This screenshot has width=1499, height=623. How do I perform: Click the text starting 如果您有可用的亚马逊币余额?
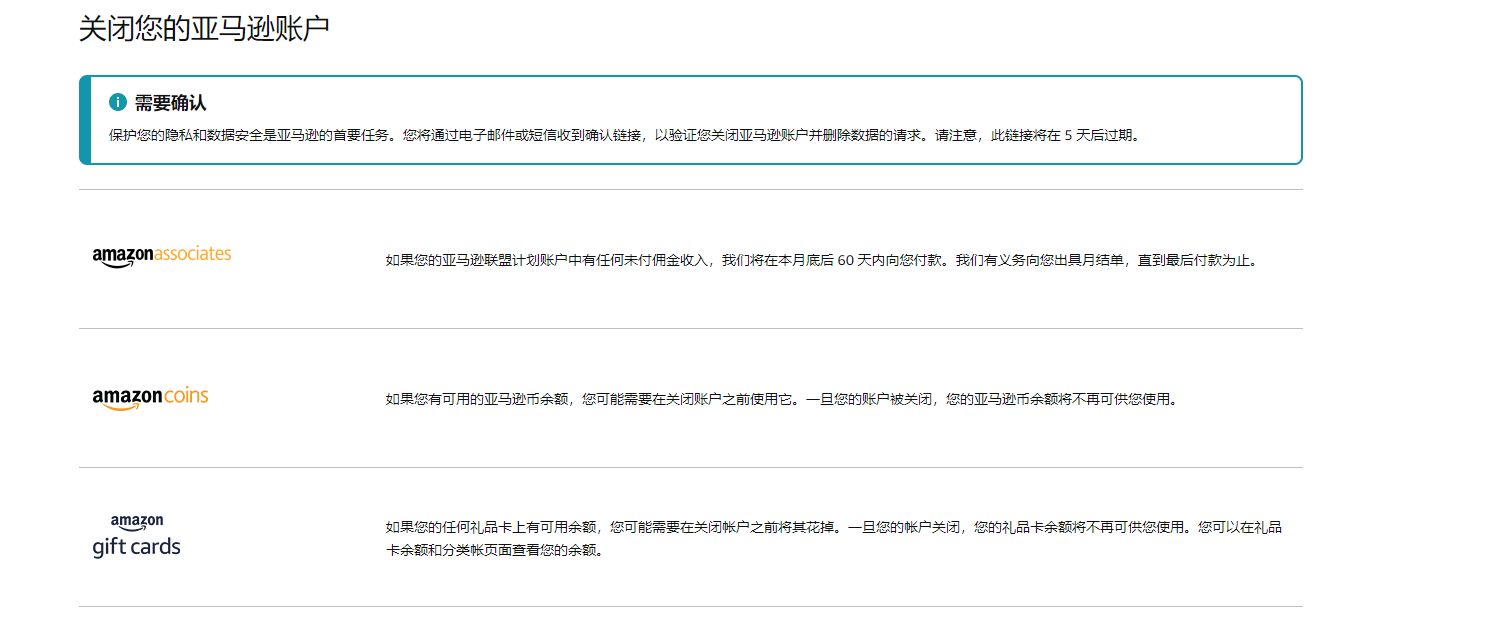(x=781, y=399)
